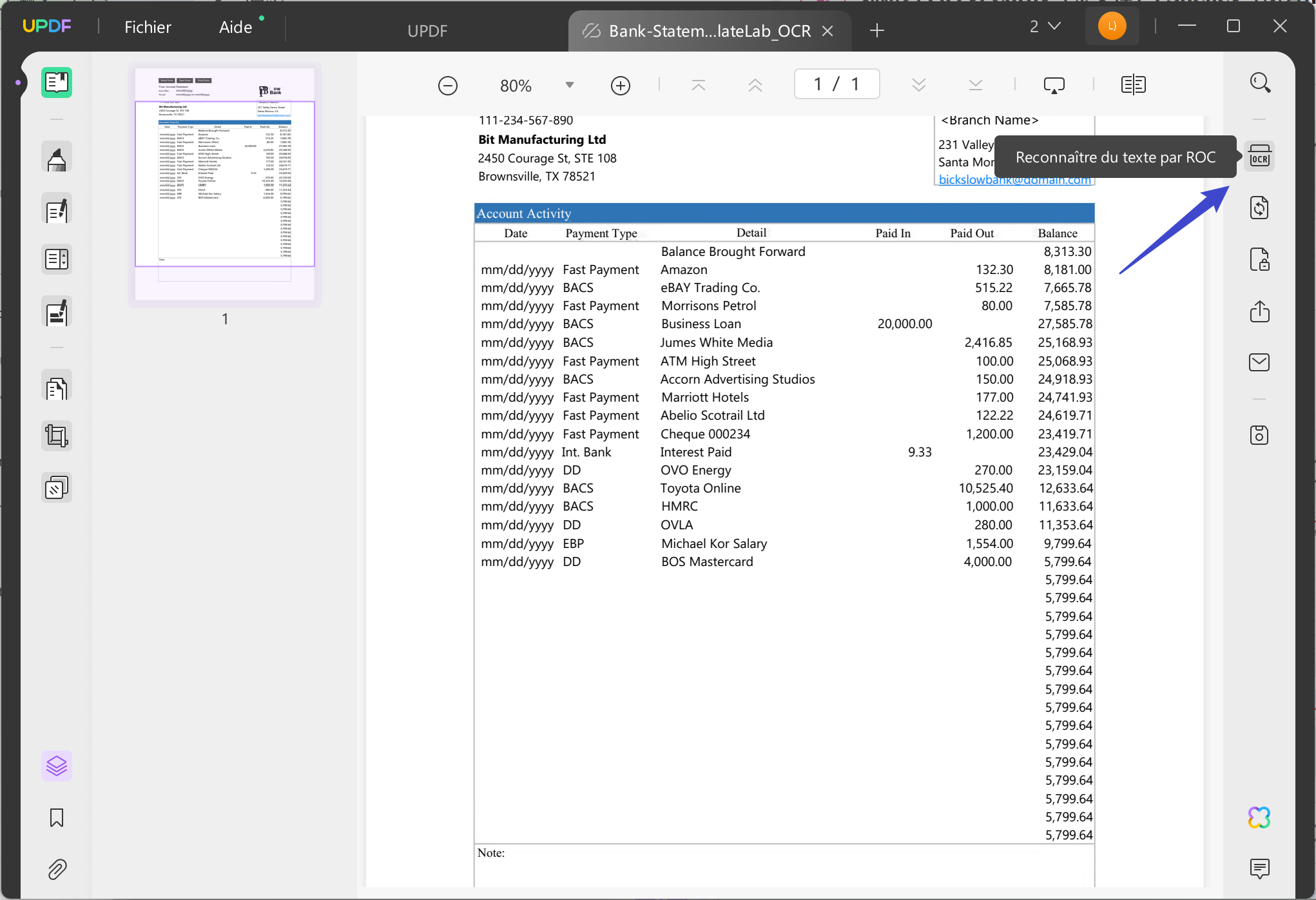Start slideshow presentation mode
1316x900 pixels.
point(1054,85)
